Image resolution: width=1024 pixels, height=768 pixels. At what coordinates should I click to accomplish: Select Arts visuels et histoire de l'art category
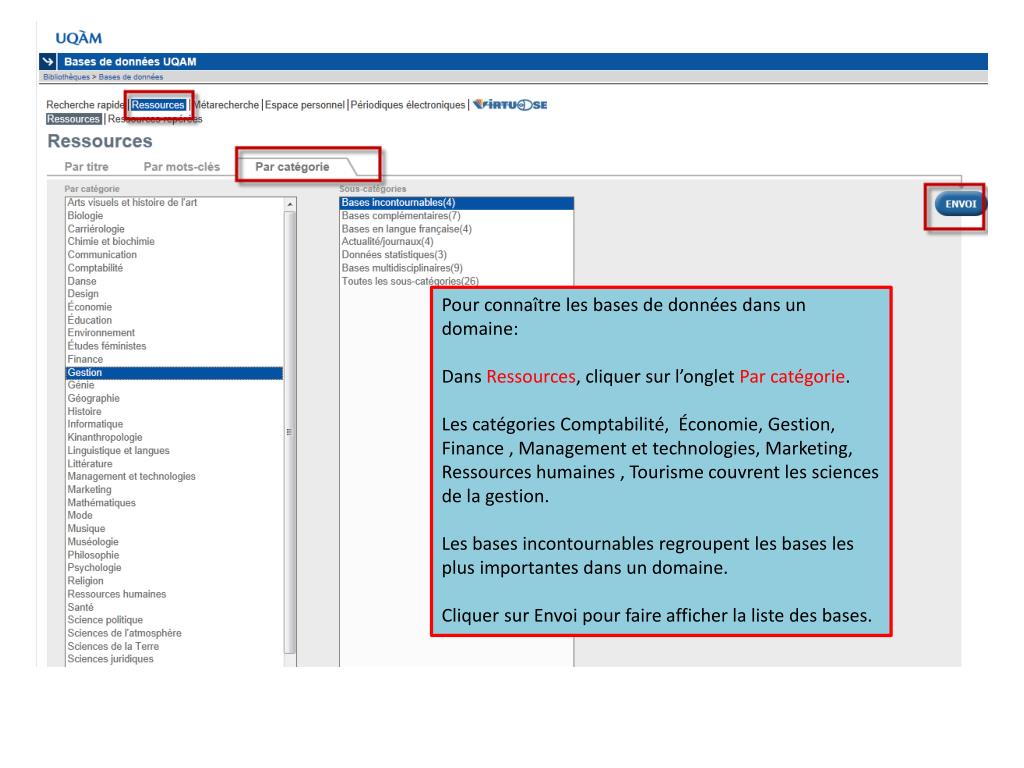pos(174,202)
